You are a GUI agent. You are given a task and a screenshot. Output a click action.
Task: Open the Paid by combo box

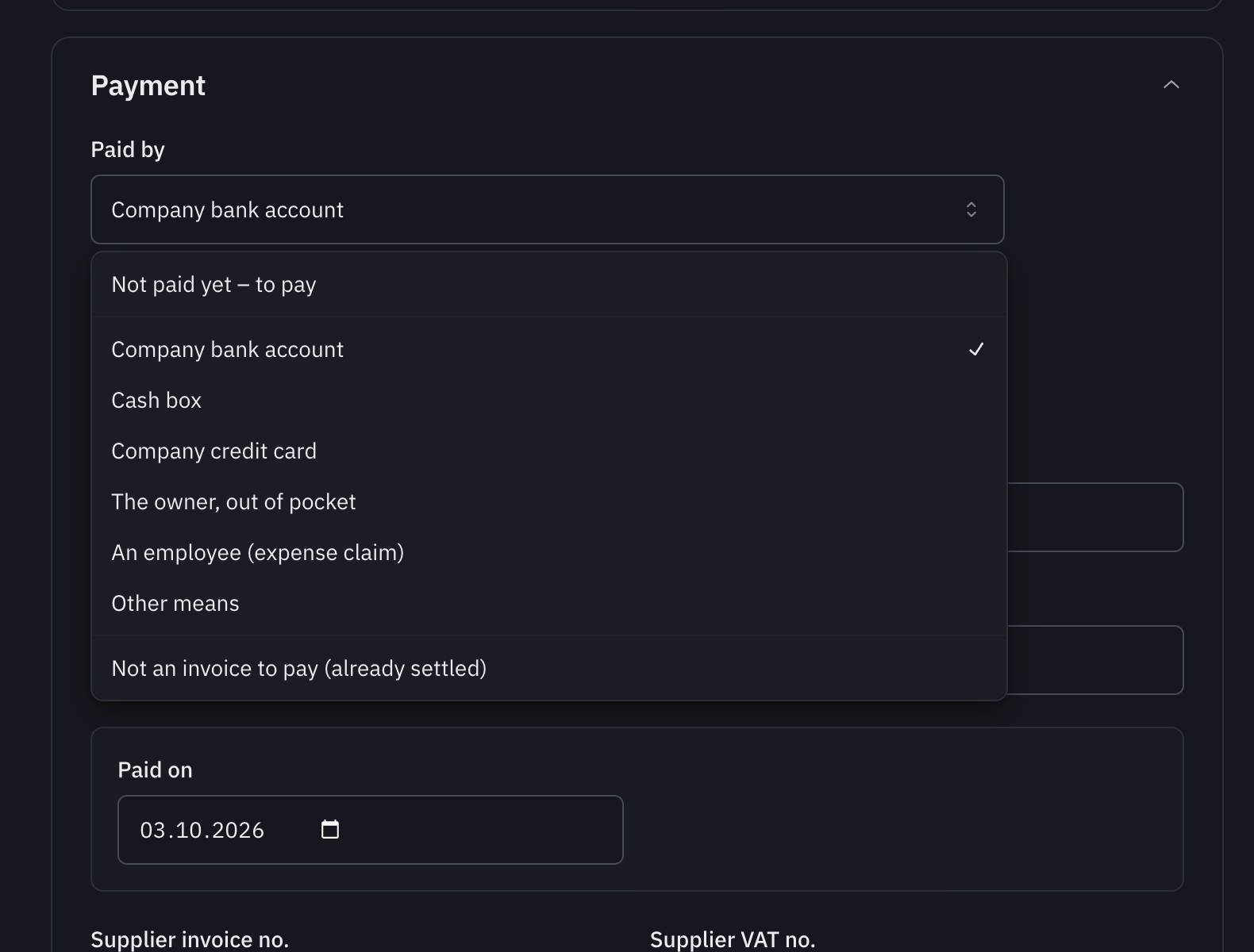(x=548, y=209)
